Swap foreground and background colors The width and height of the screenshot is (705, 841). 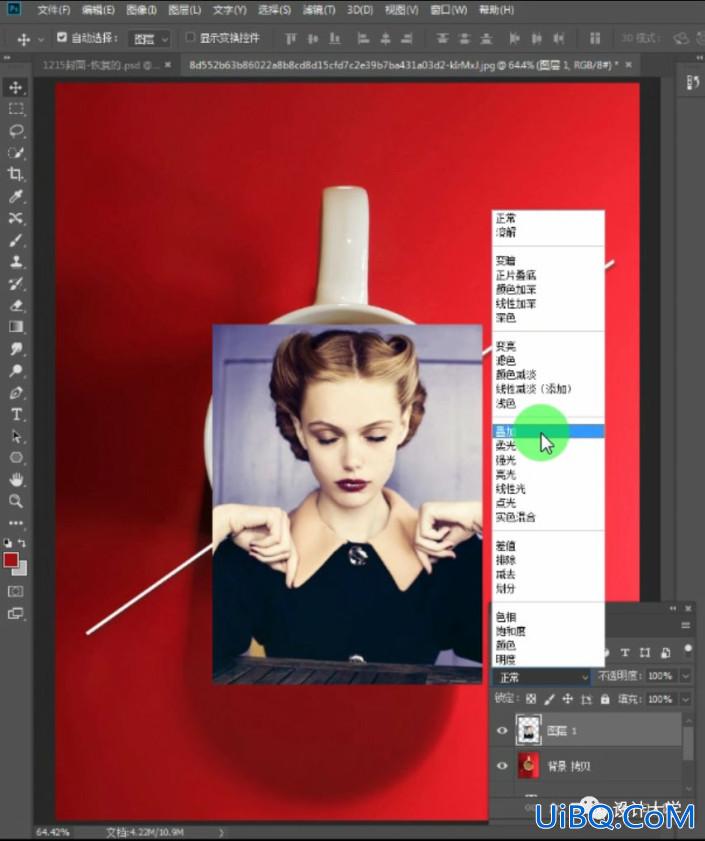(22, 543)
